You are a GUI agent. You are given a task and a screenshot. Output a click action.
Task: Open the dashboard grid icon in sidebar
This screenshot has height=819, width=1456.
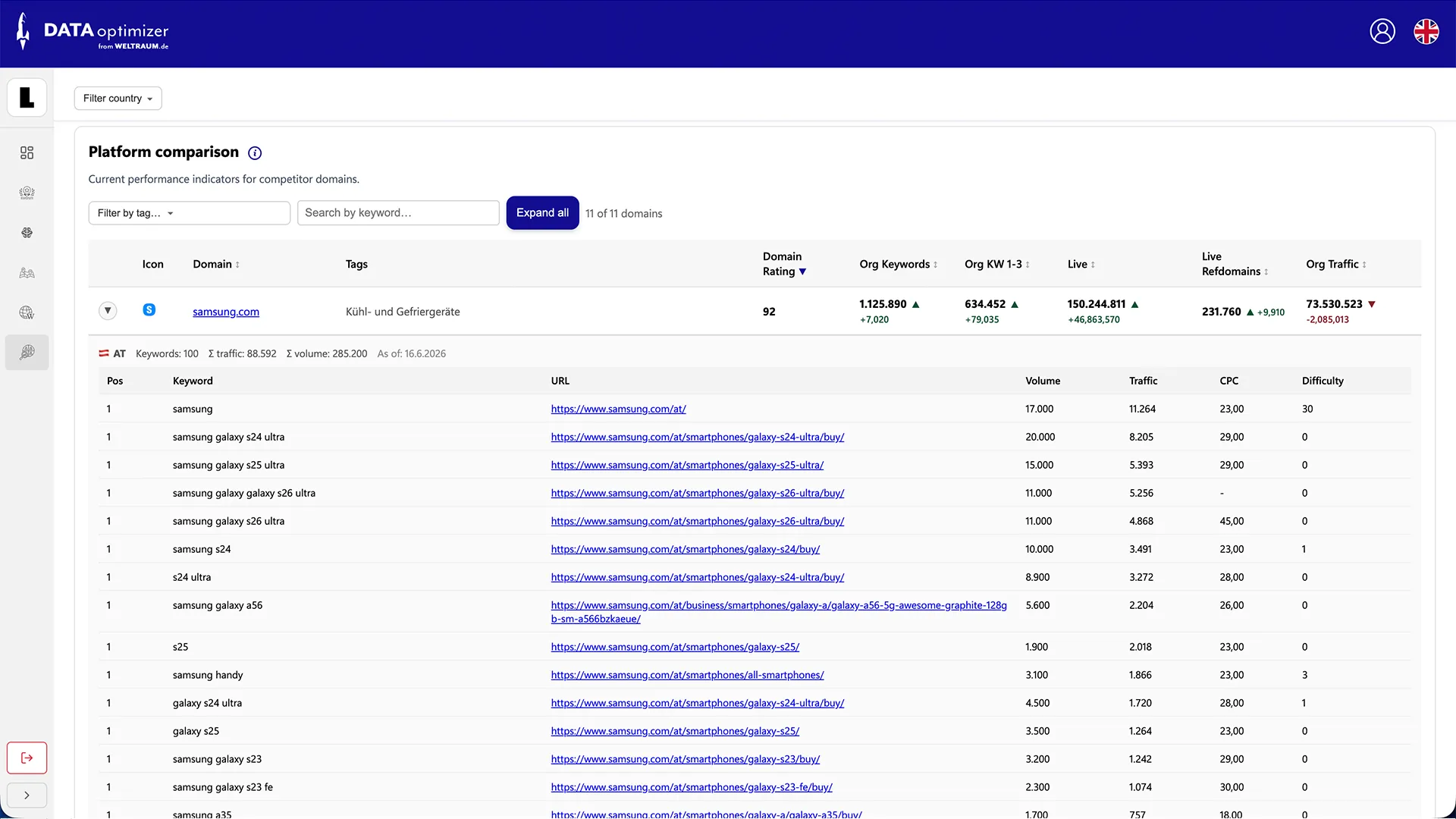click(x=27, y=153)
